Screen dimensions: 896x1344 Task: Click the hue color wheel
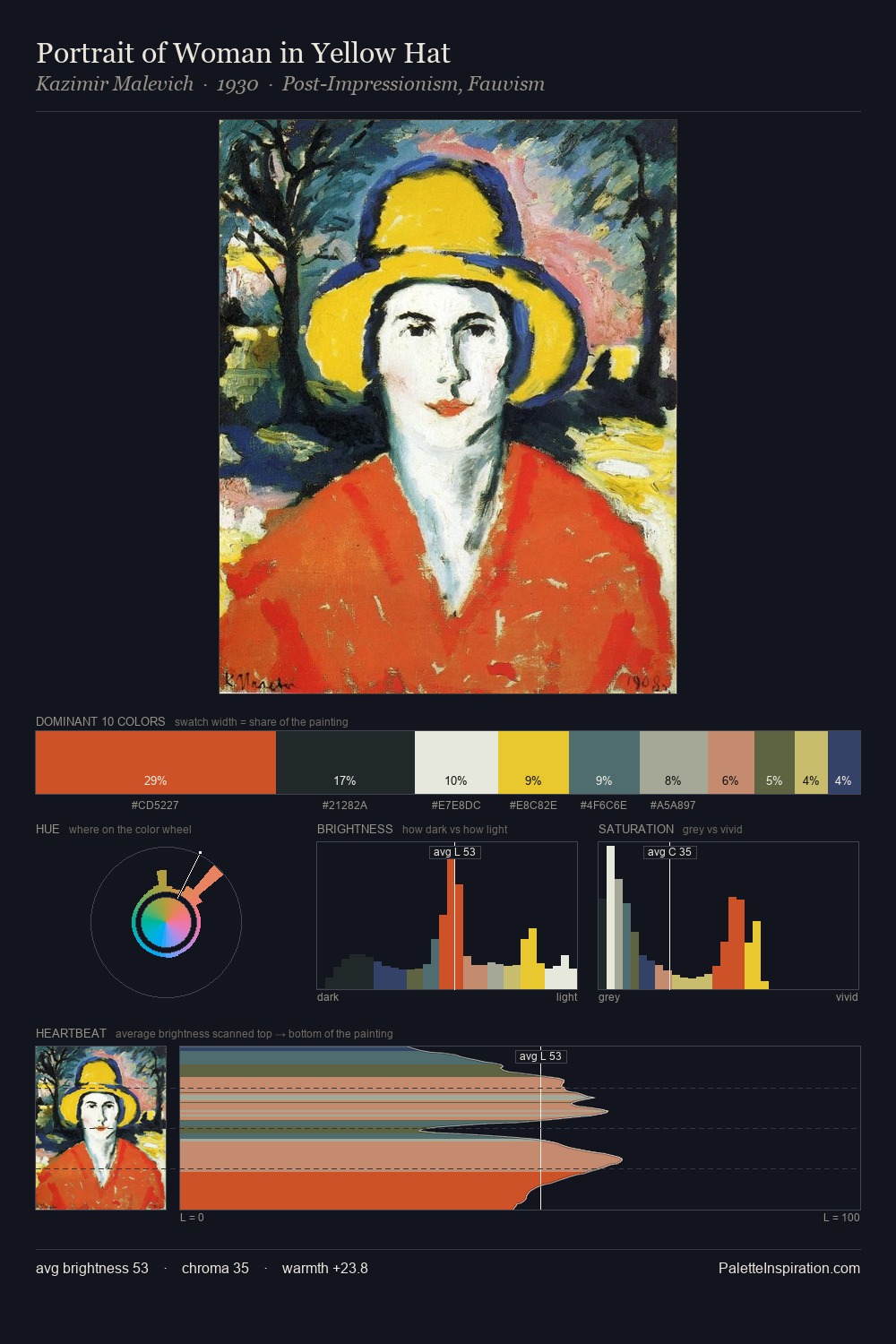pyautogui.click(x=166, y=922)
